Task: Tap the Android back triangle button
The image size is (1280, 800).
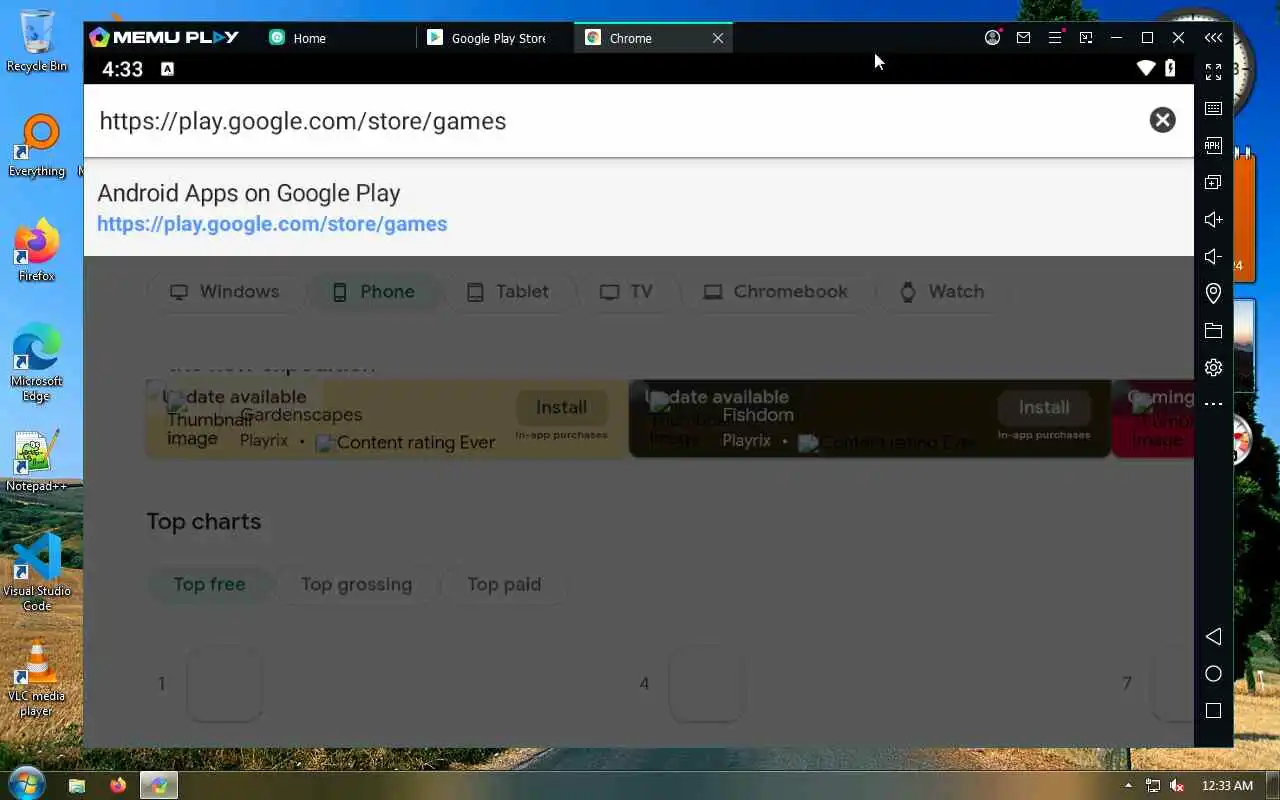Action: [x=1213, y=636]
